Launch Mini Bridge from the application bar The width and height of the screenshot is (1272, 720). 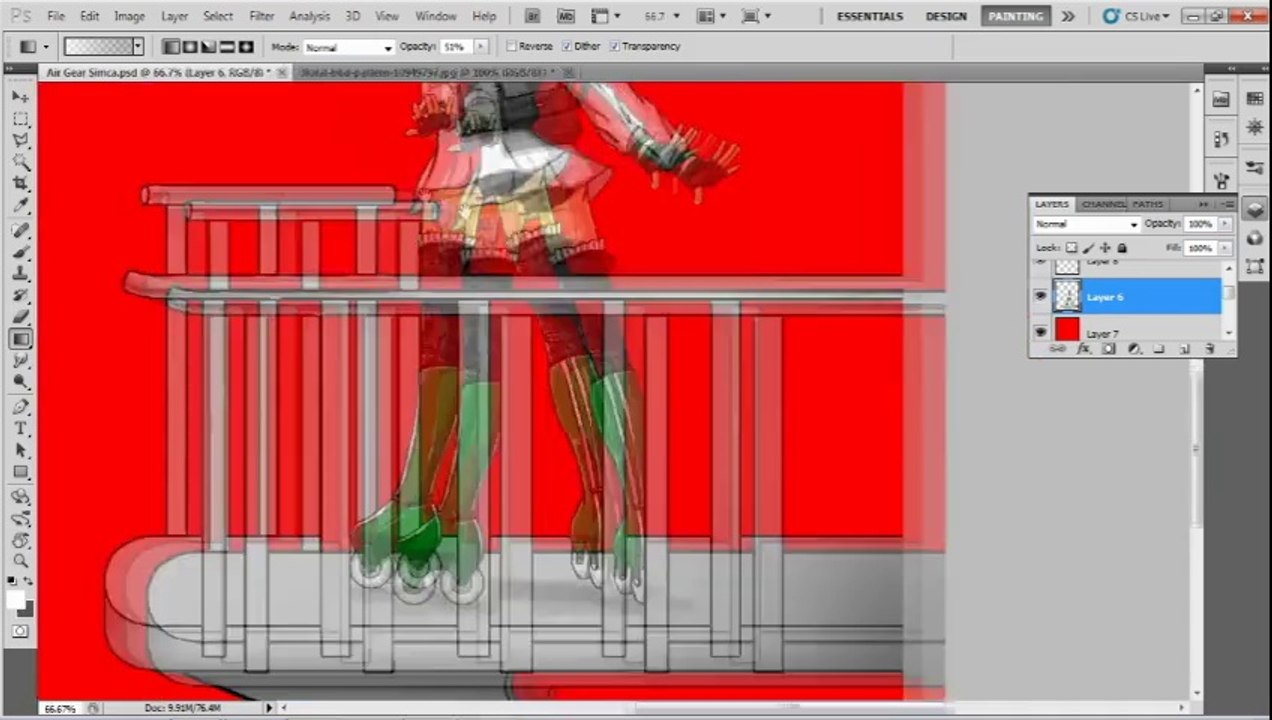click(566, 16)
